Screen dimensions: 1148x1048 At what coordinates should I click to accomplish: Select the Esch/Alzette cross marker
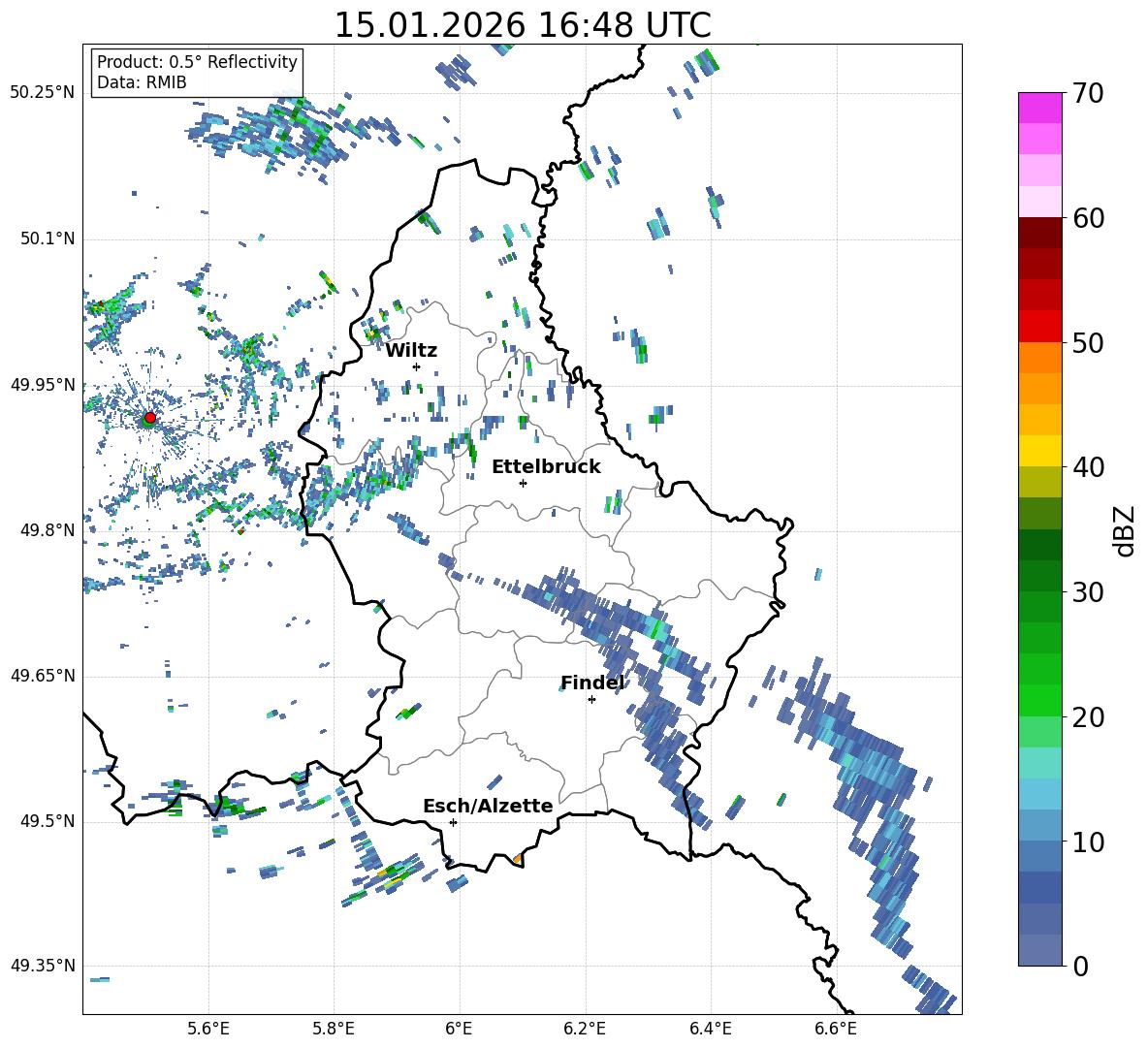[x=453, y=822]
